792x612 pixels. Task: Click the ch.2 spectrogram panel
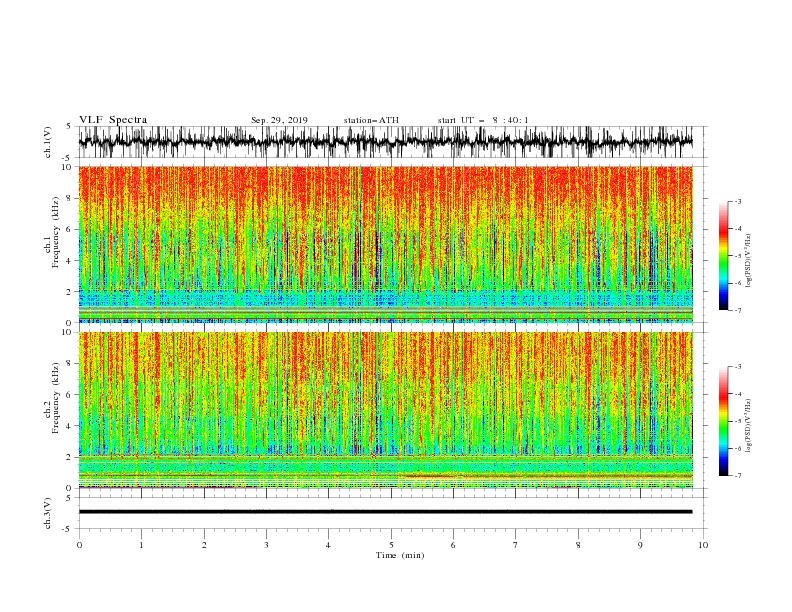click(385, 410)
